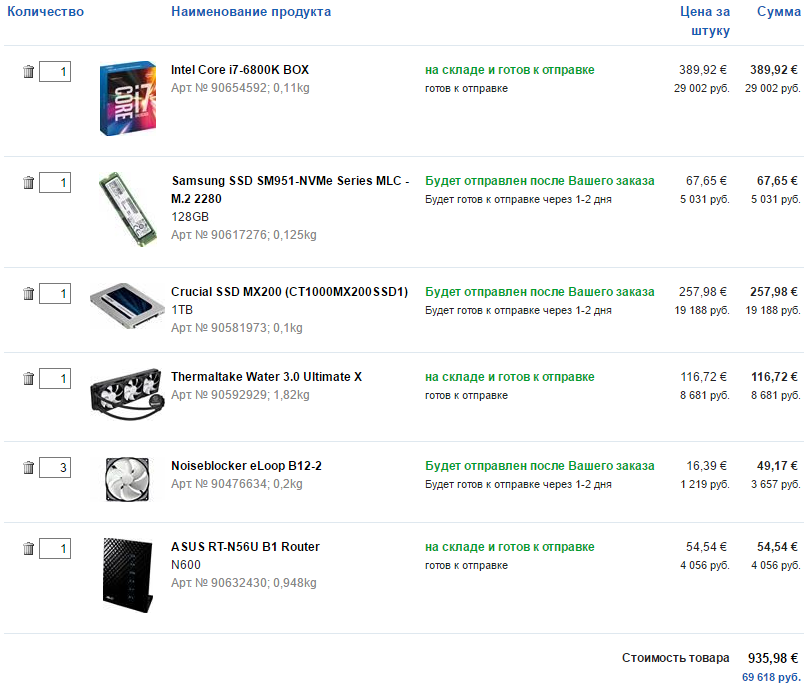This screenshot has height=691, width=809.
Task: View Crucial MX200 SSD product image
Action: pos(127,306)
